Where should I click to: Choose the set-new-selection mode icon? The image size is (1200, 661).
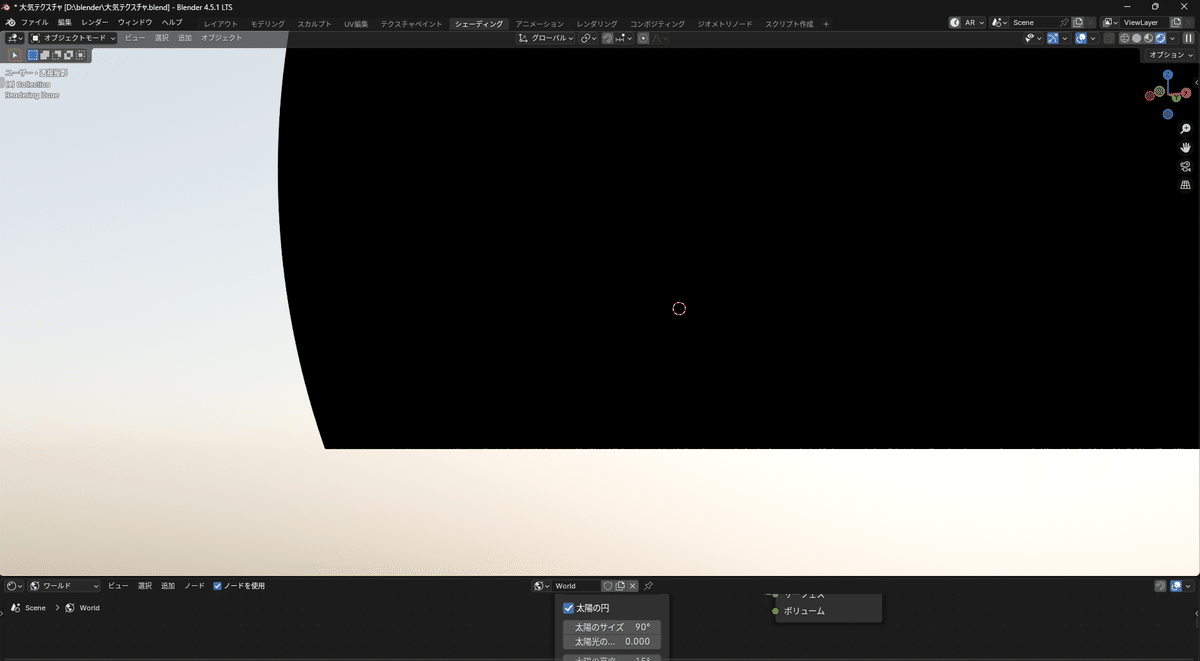34,55
